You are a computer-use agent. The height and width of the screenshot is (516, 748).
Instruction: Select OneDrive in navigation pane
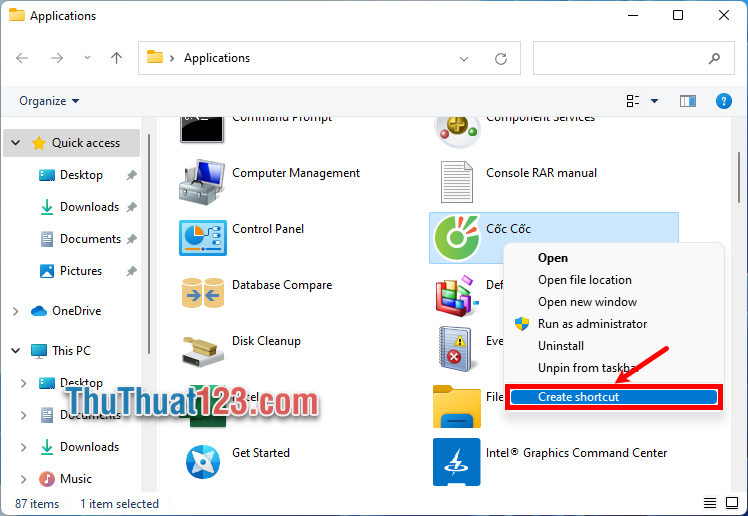(76, 311)
